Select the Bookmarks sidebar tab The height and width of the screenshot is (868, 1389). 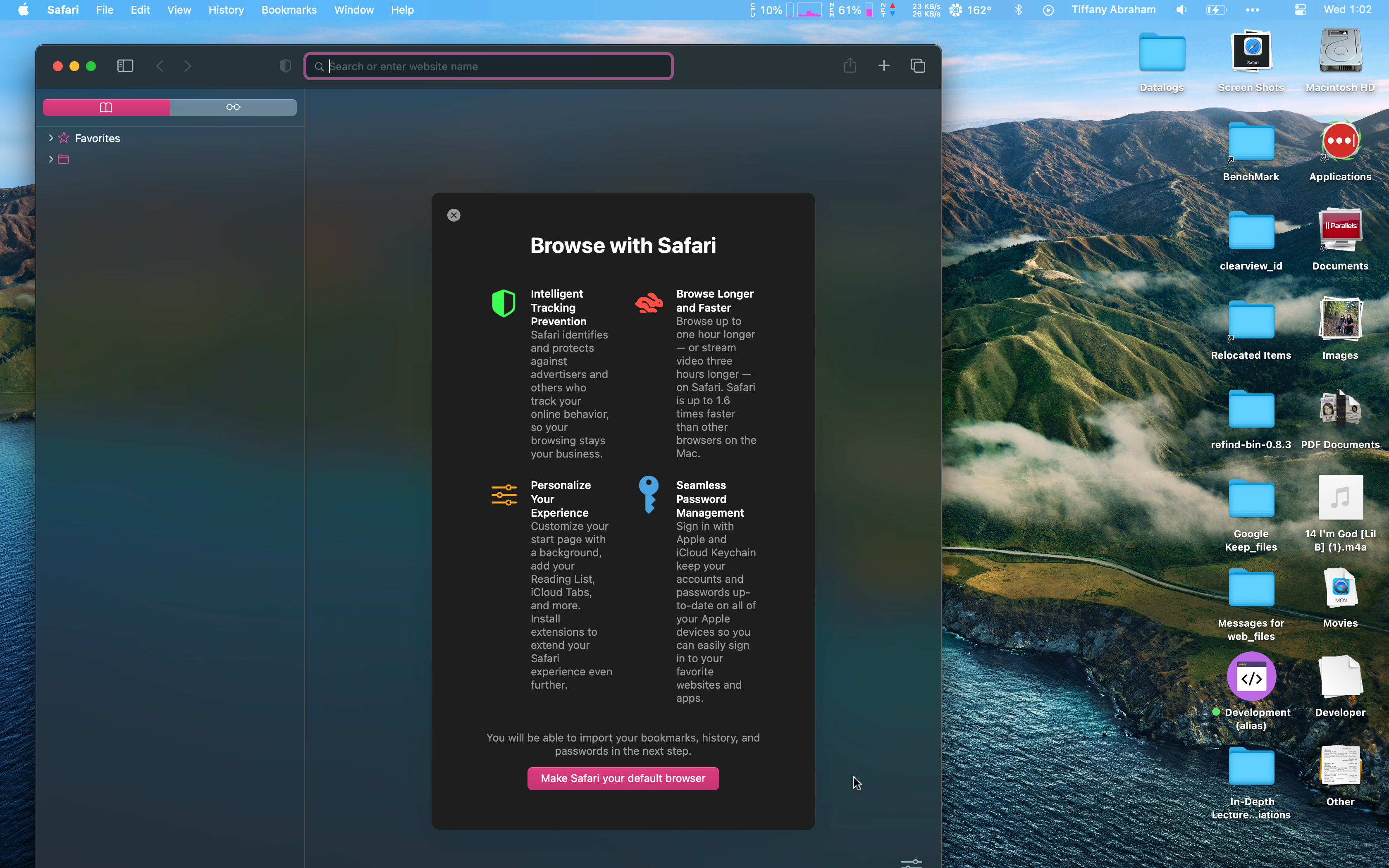point(106,107)
